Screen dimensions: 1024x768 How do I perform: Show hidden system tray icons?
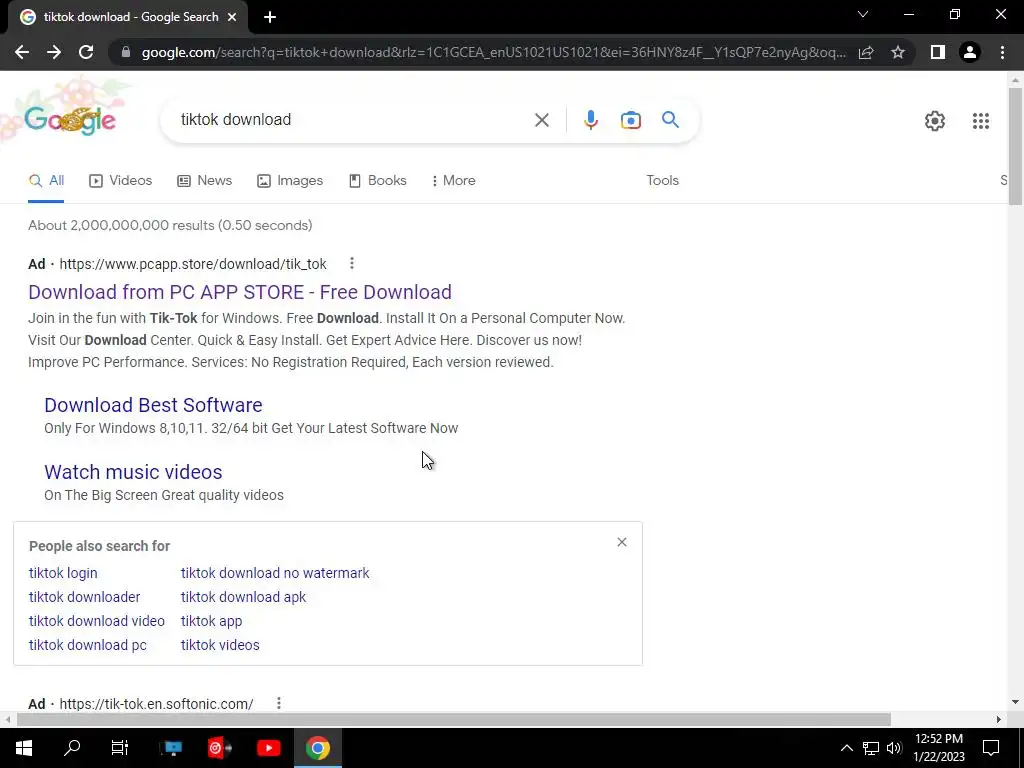click(846, 748)
